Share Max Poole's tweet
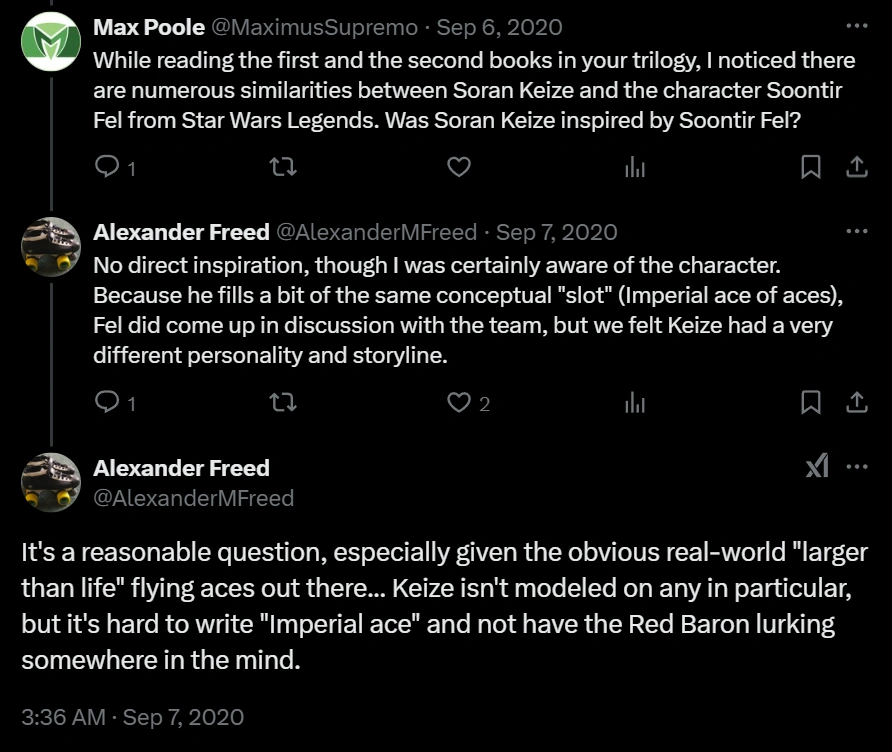Screen dimensions: 892x752 tap(857, 167)
